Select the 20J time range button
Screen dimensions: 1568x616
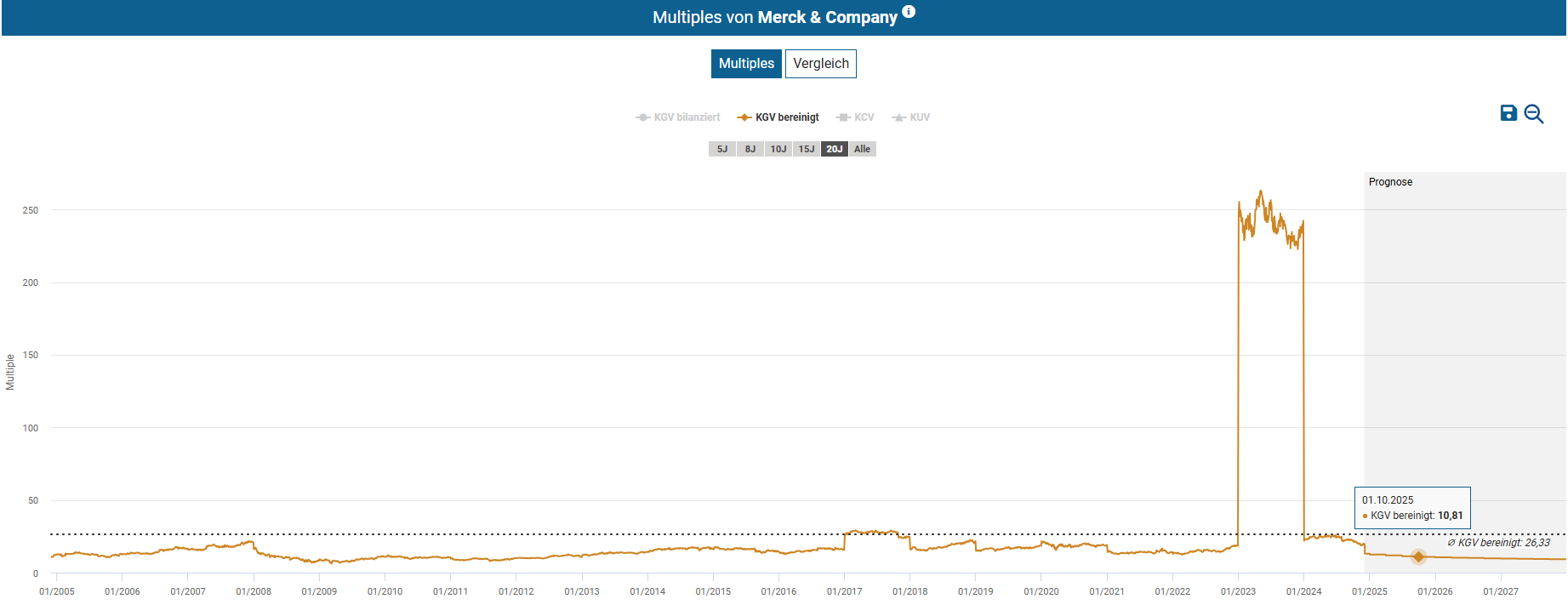point(834,149)
